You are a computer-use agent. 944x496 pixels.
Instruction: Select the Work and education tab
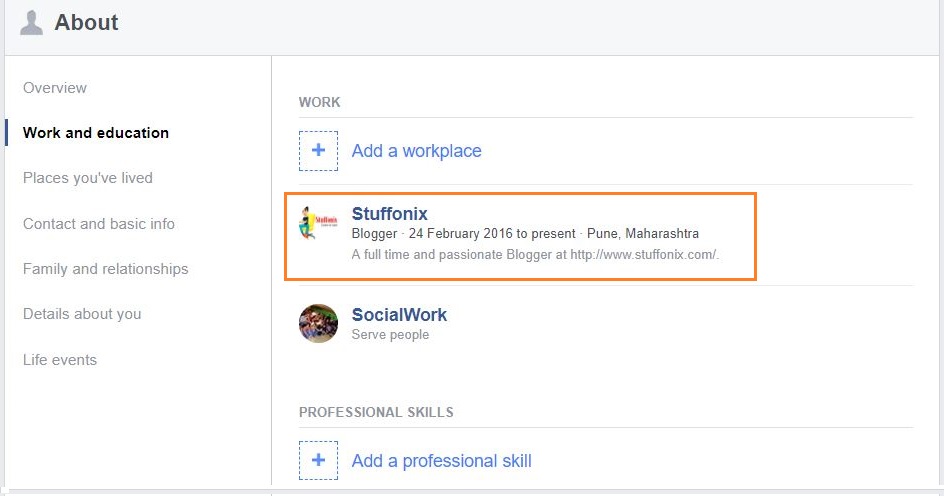coord(96,133)
